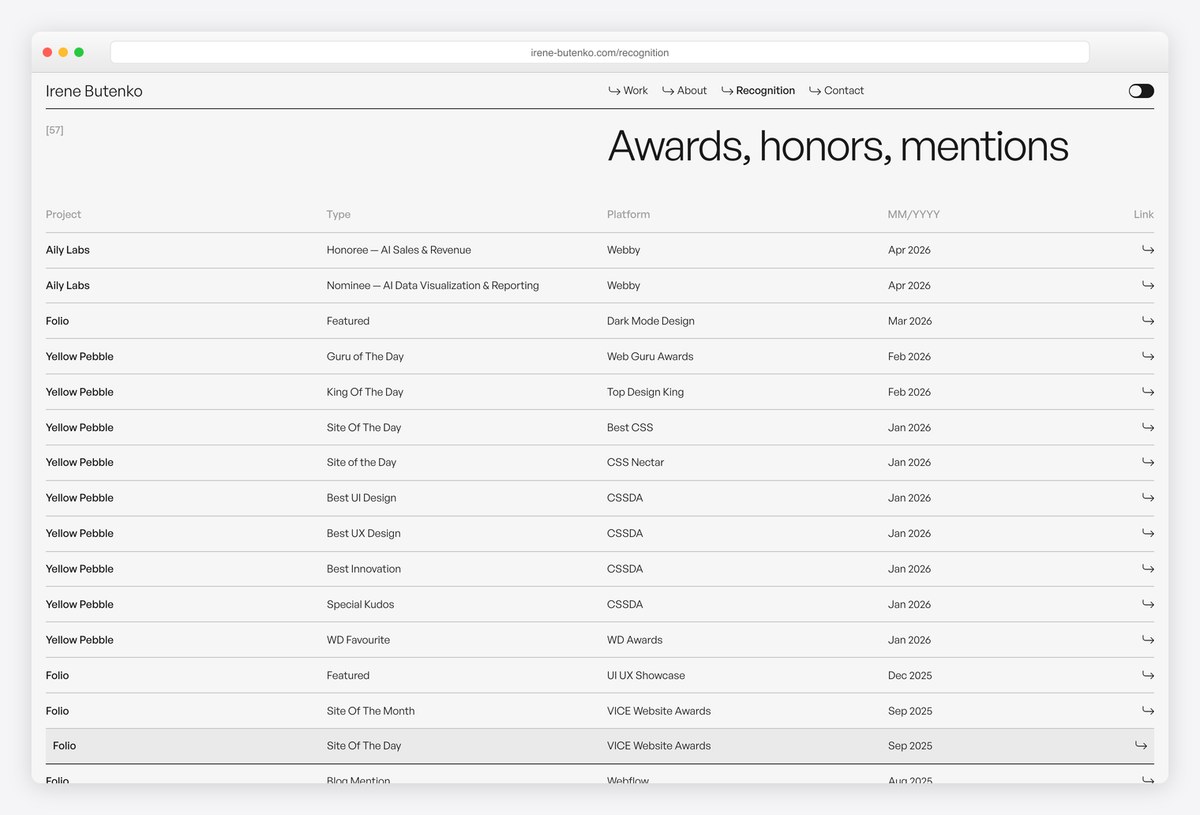Open link arrow for Aily Labs Nominee row
The image size is (1200, 815).
point(1148,285)
